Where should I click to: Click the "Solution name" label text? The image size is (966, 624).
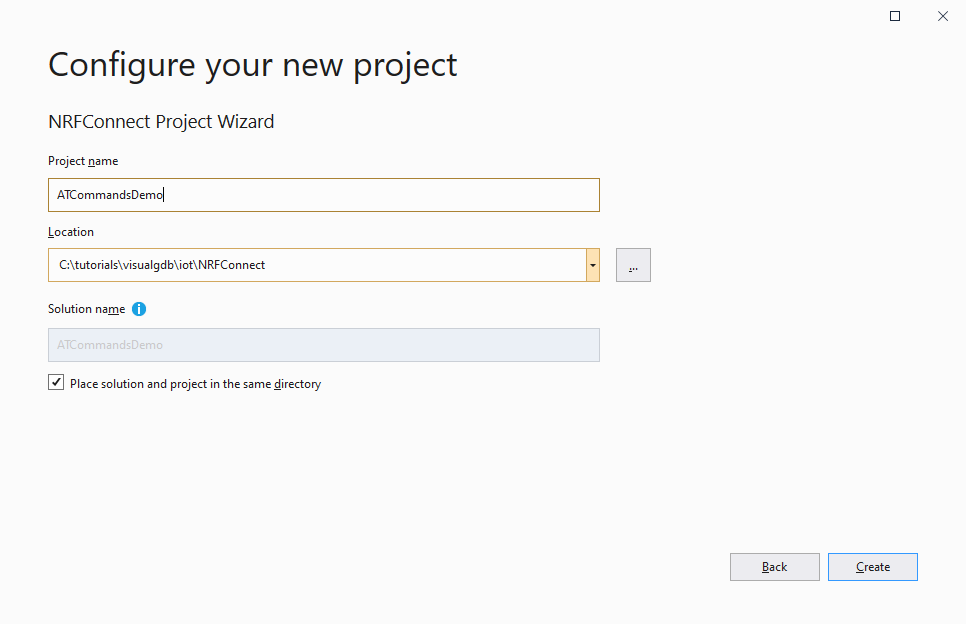[x=86, y=309]
